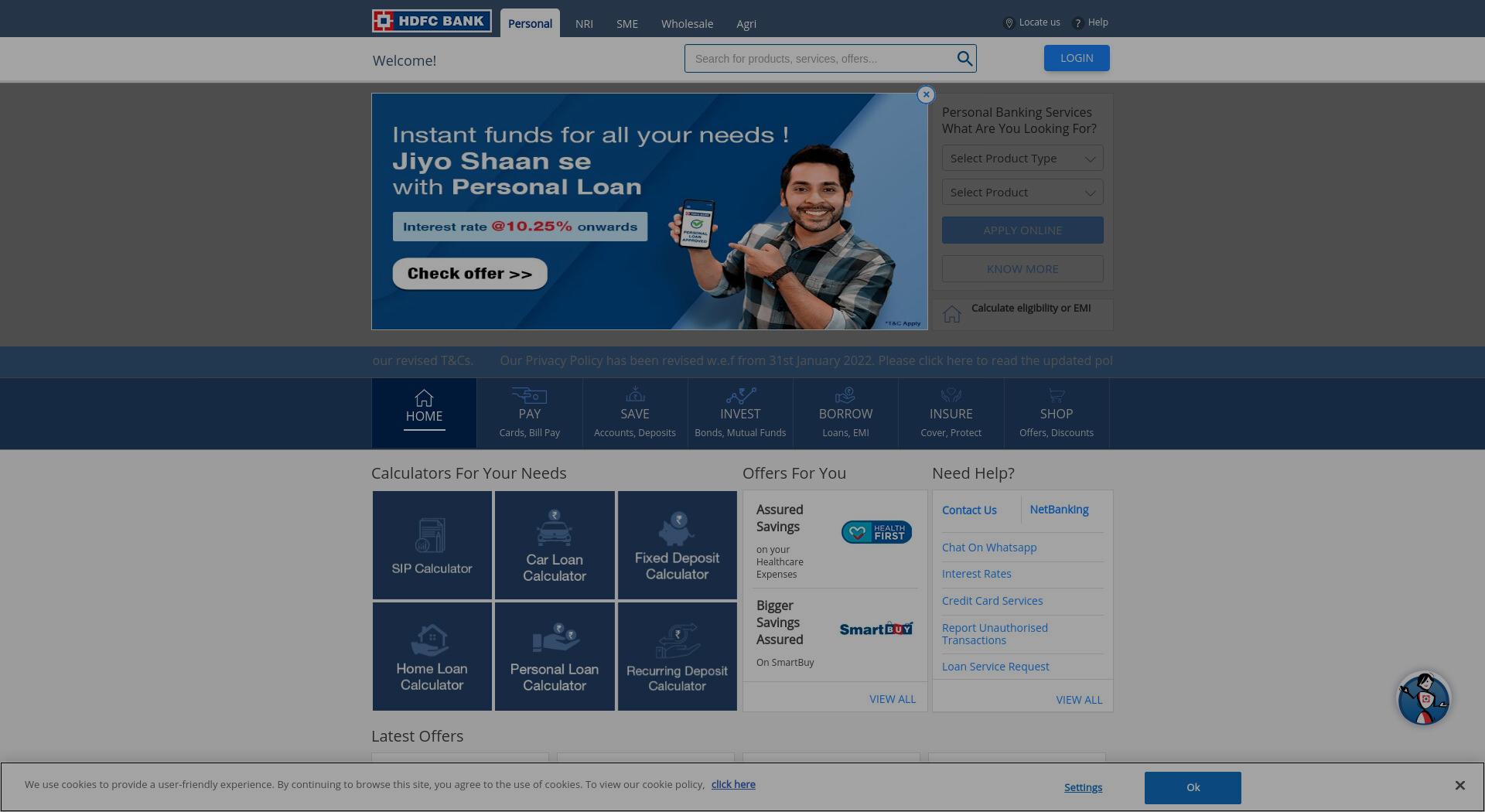This screenshot has width=1485, height=812.
Task: Open the Home Loan Calculator tile
Action: (x=432, y=657)
